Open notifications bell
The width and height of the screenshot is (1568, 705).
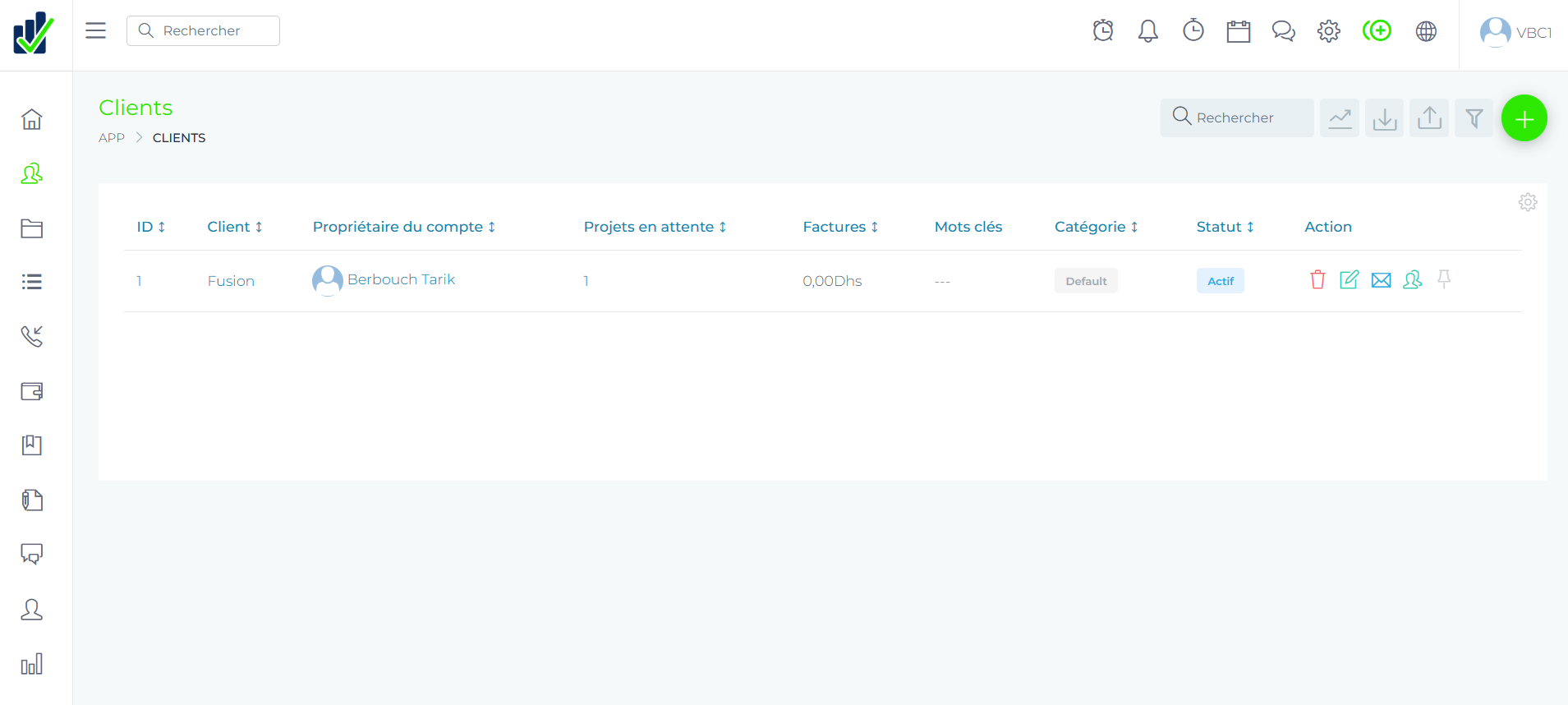tap(1147, 31)
